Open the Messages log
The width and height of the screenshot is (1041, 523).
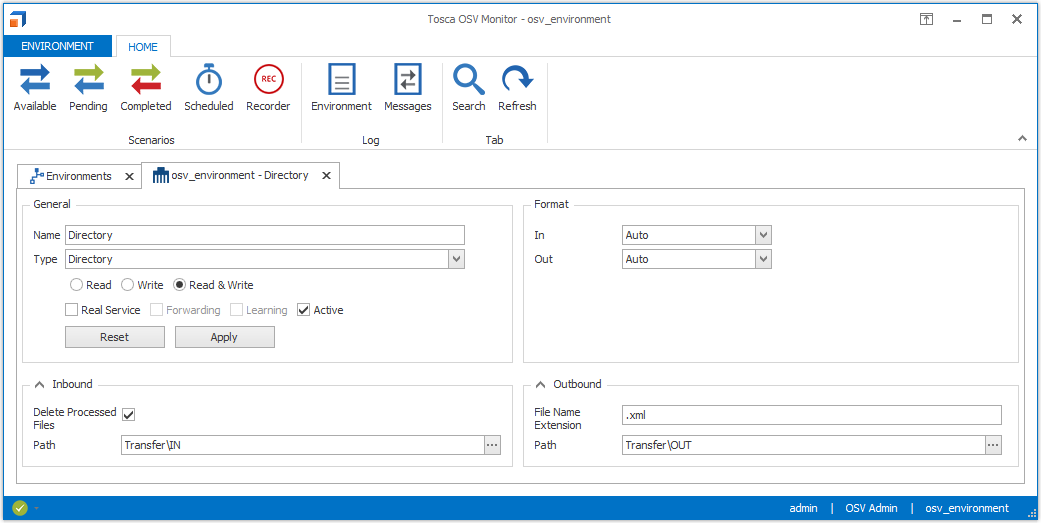point(408,88)
